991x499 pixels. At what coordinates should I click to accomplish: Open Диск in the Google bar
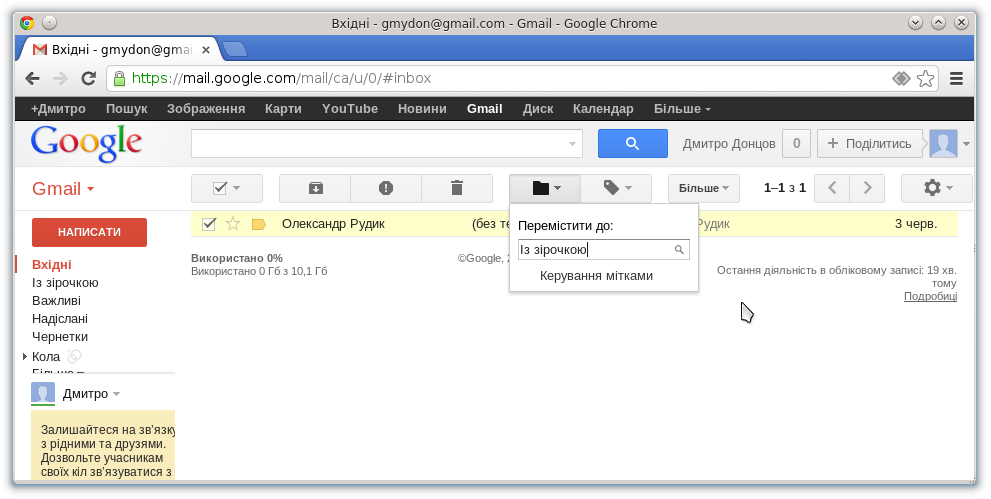[538, 109]
